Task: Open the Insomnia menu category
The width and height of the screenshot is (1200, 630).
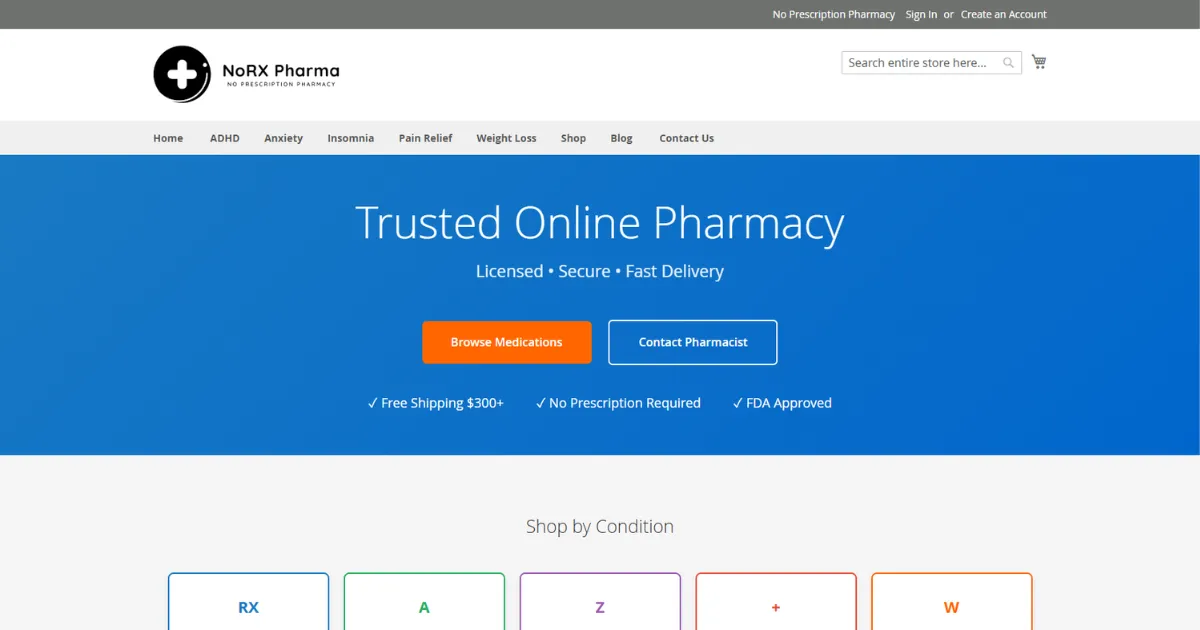Action: 351,138
